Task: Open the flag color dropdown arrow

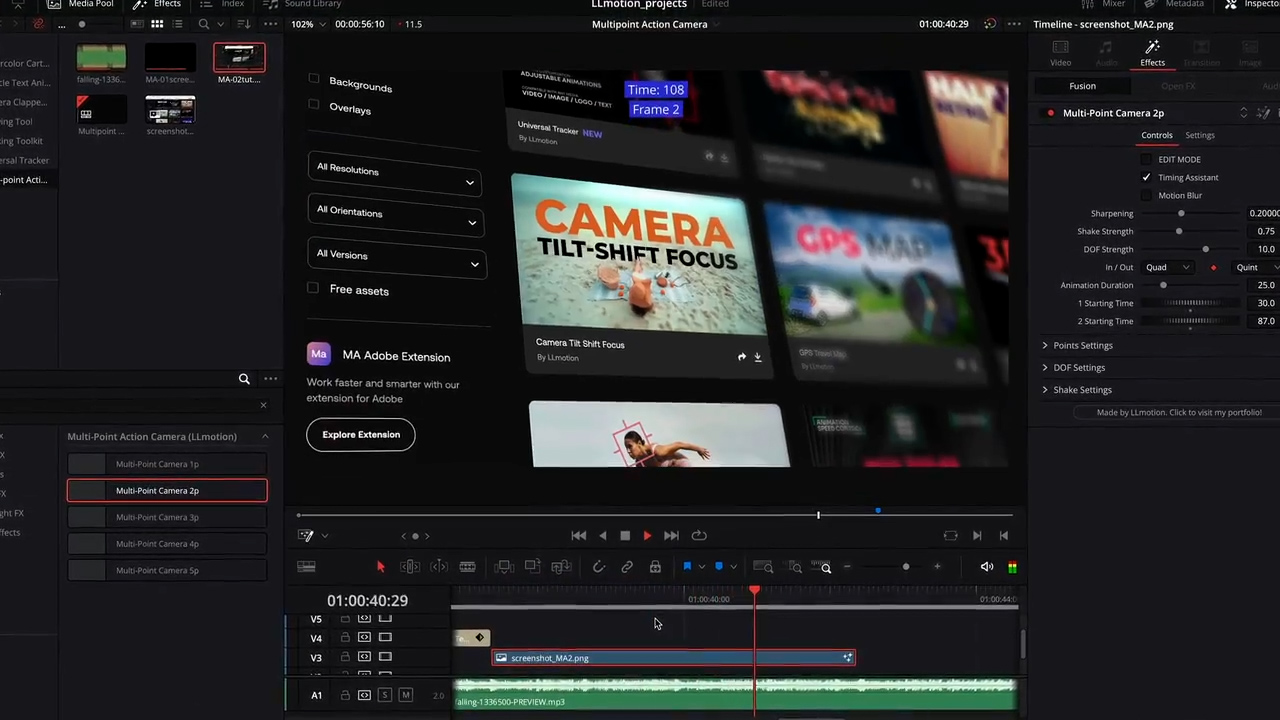Action: point(701,567)
